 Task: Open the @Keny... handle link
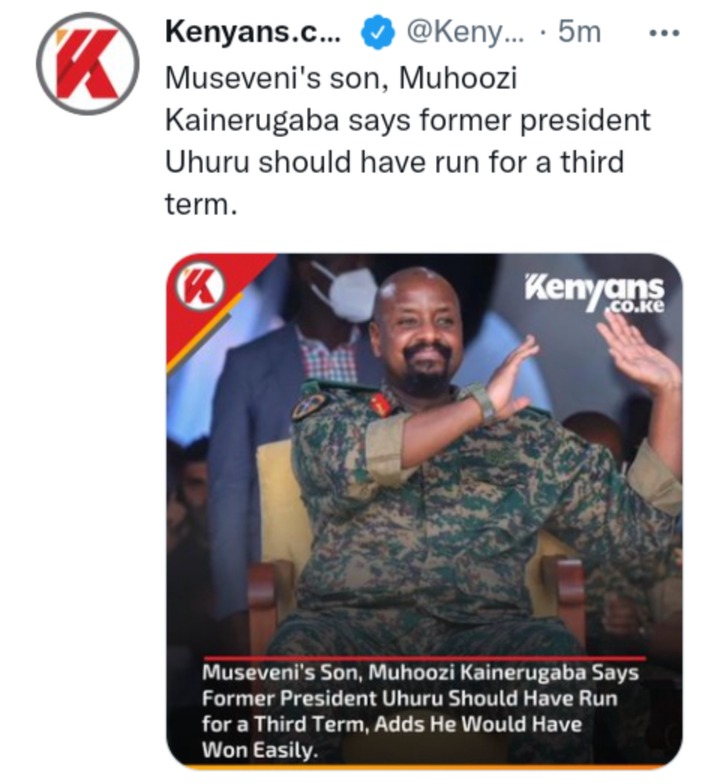[465, 32]
